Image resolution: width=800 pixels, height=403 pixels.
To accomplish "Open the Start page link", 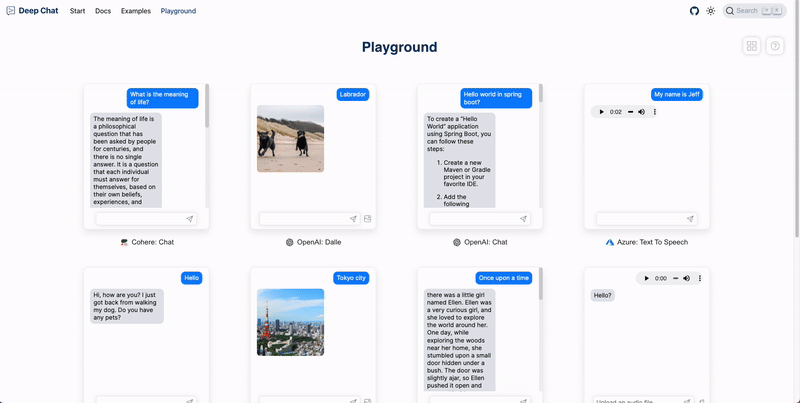I will pos(77,11).
